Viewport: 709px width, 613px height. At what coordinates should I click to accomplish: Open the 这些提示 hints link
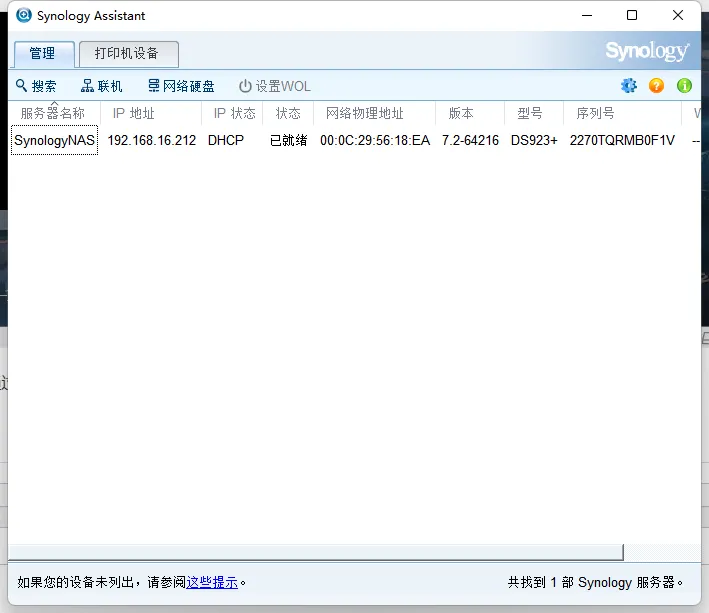pos(212,582)
